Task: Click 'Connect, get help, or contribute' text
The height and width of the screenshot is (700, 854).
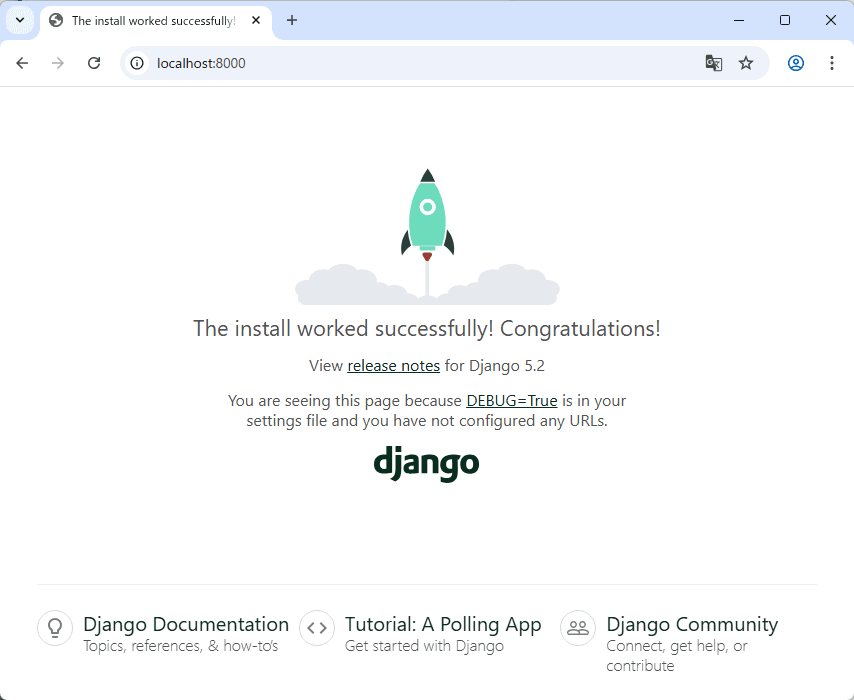Action: pos(676,656)
